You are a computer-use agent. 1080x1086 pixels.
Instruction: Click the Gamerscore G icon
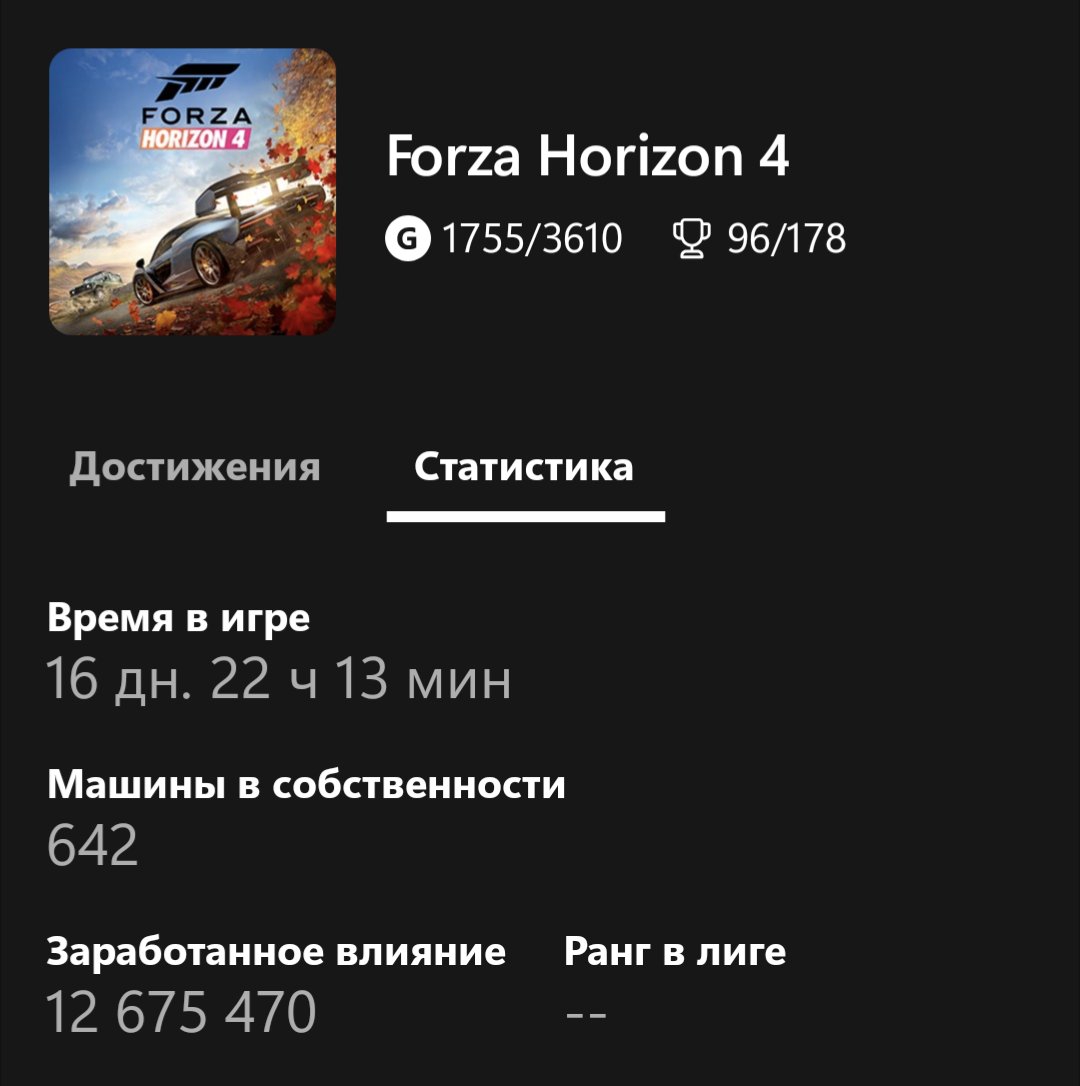408,238
